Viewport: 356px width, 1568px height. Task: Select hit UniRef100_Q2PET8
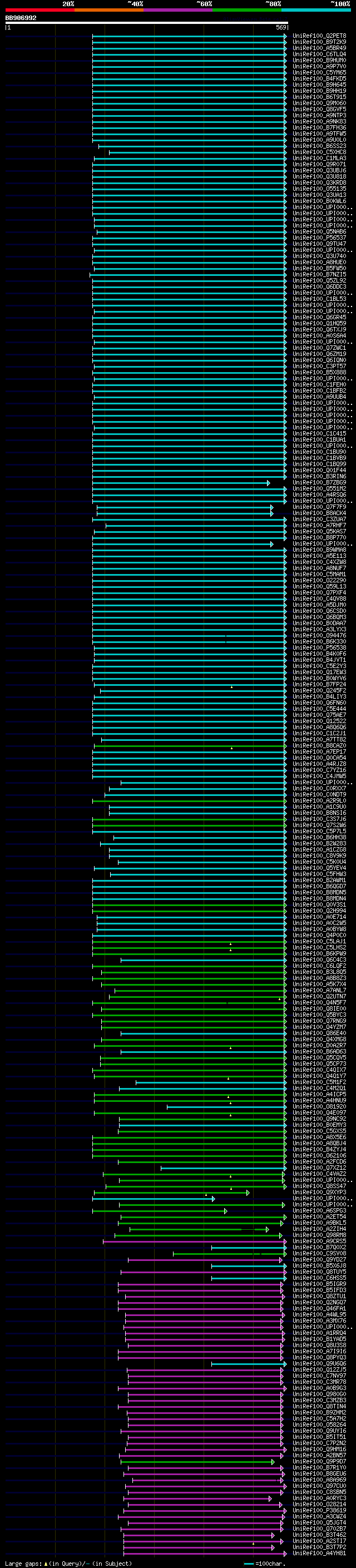coord(319,36)
